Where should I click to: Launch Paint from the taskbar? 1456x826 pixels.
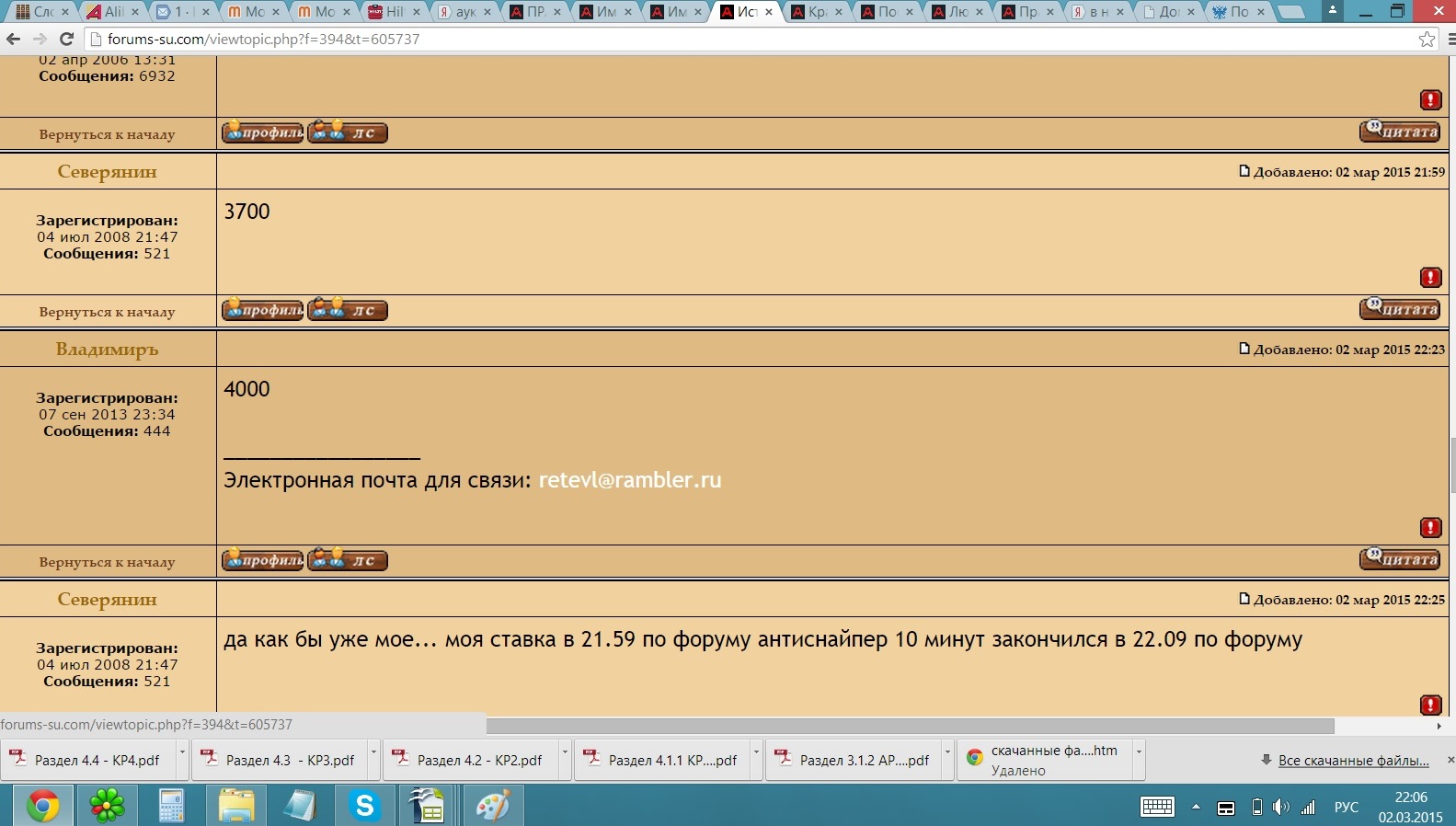pos(493,806)
